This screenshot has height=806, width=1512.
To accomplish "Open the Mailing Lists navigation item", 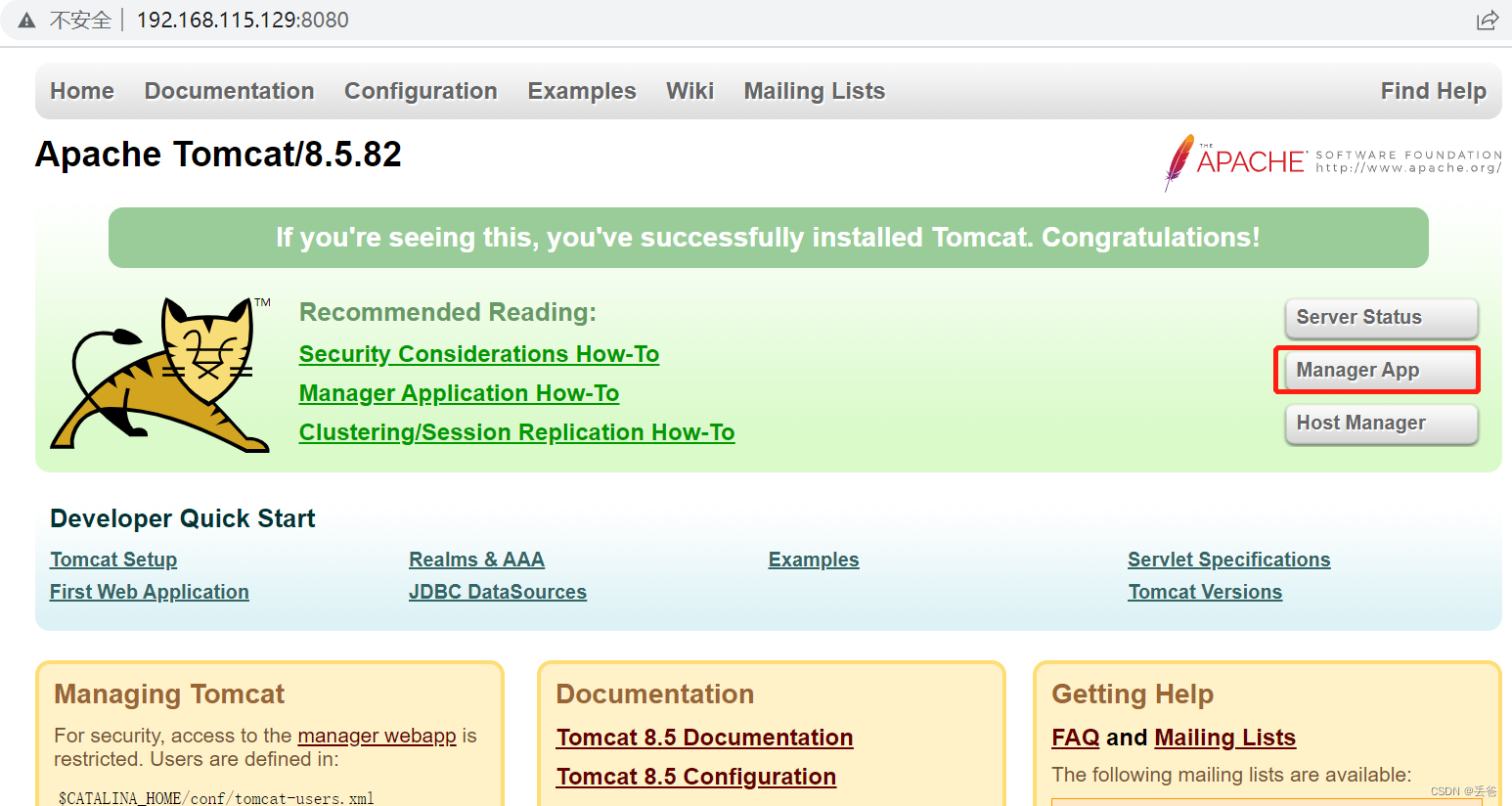I will click(x=814, y=91).
